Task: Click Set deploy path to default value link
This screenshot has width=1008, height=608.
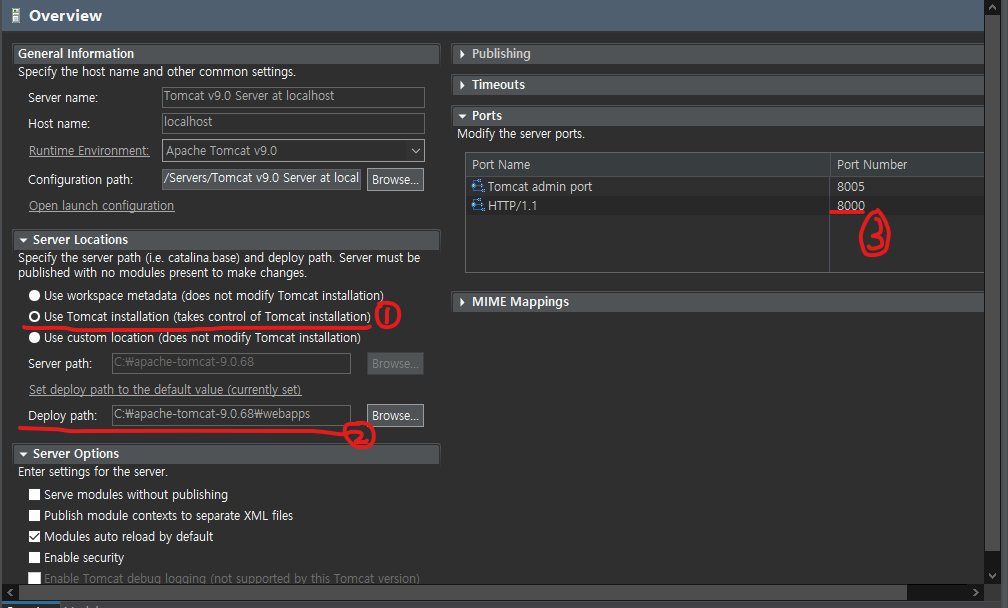Action: click(x=165, y=389)
